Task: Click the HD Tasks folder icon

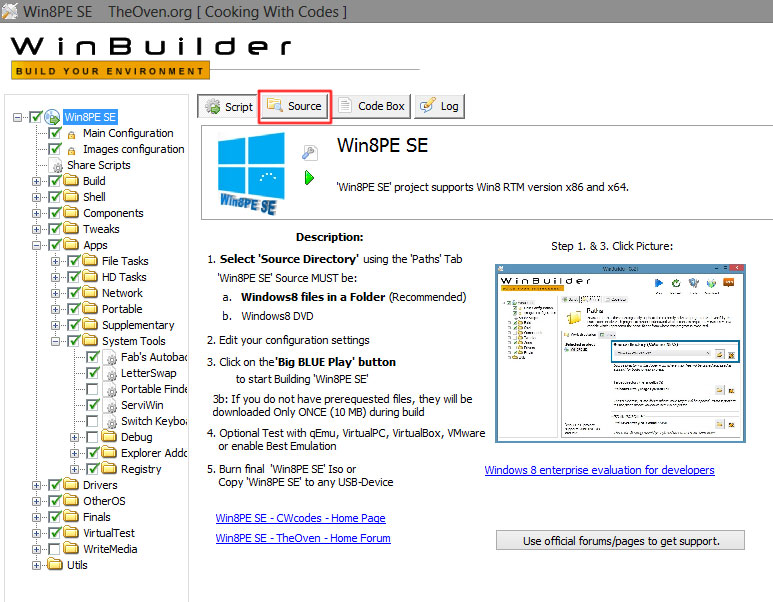Action: click(x=90, y=277)
